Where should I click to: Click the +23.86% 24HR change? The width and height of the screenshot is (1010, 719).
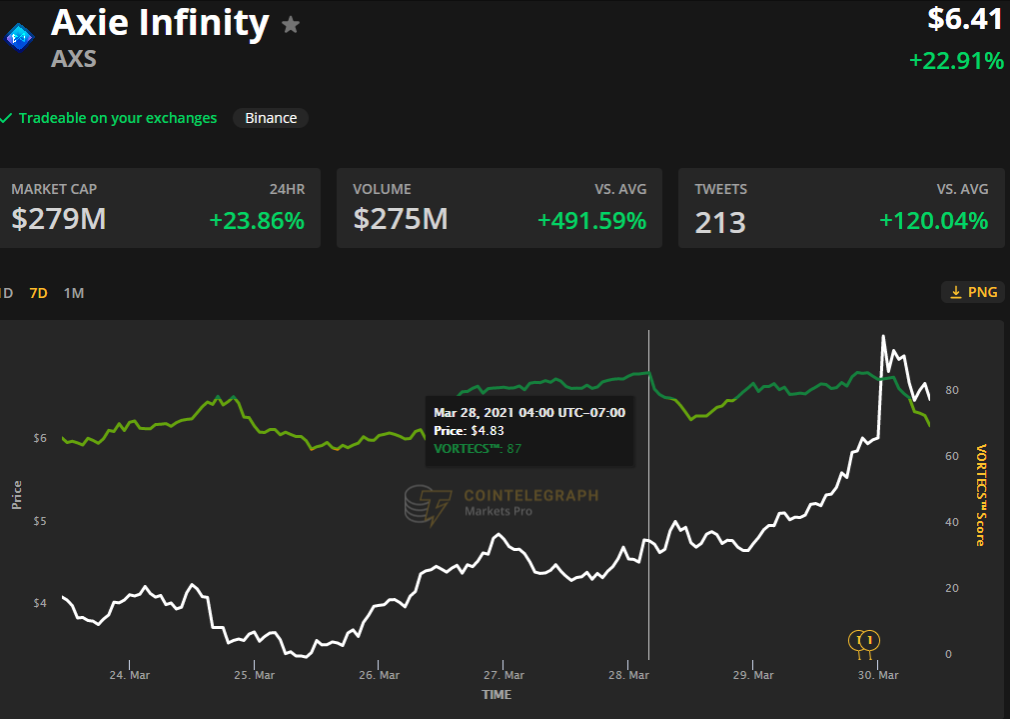257,220
